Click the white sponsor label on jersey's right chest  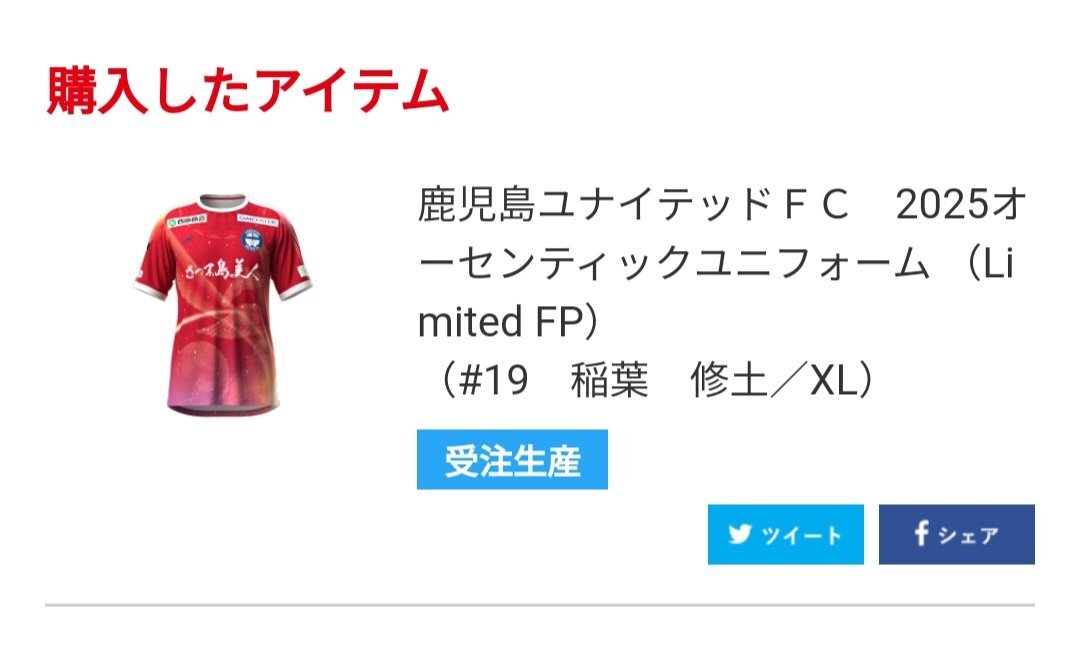(258, 221)
